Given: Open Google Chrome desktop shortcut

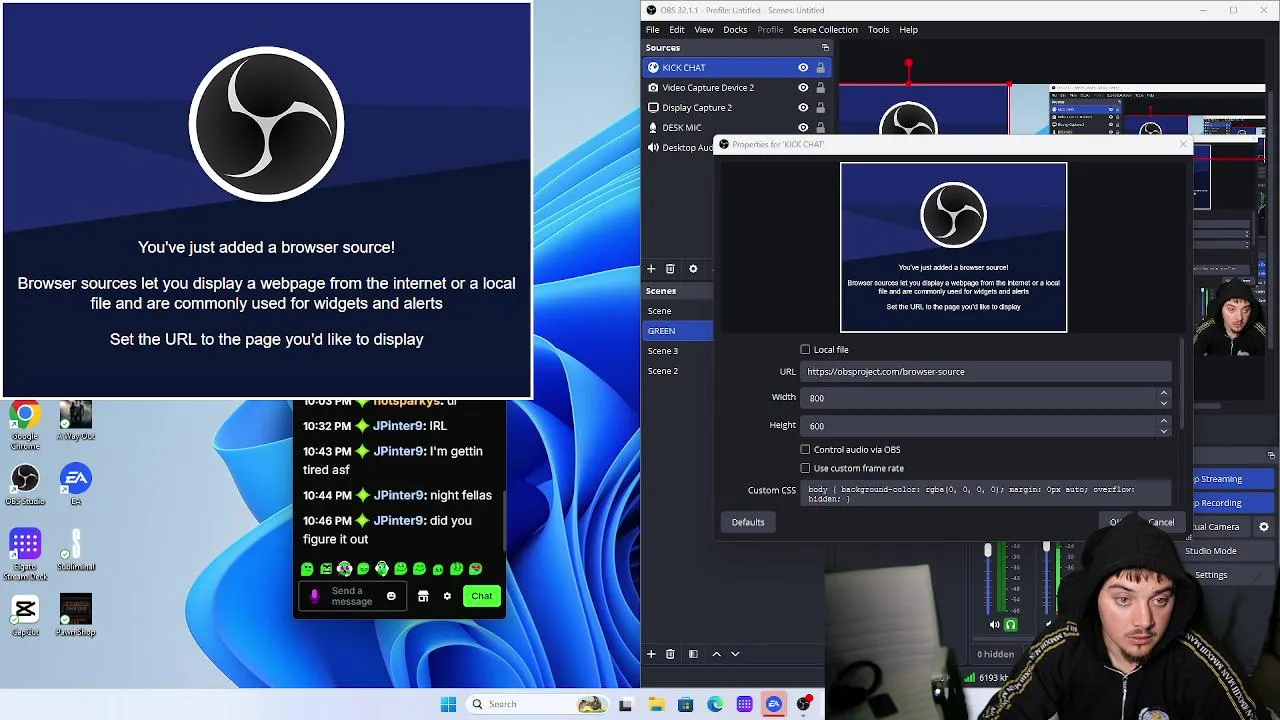Looking at the screenshot, I should 25,425.
